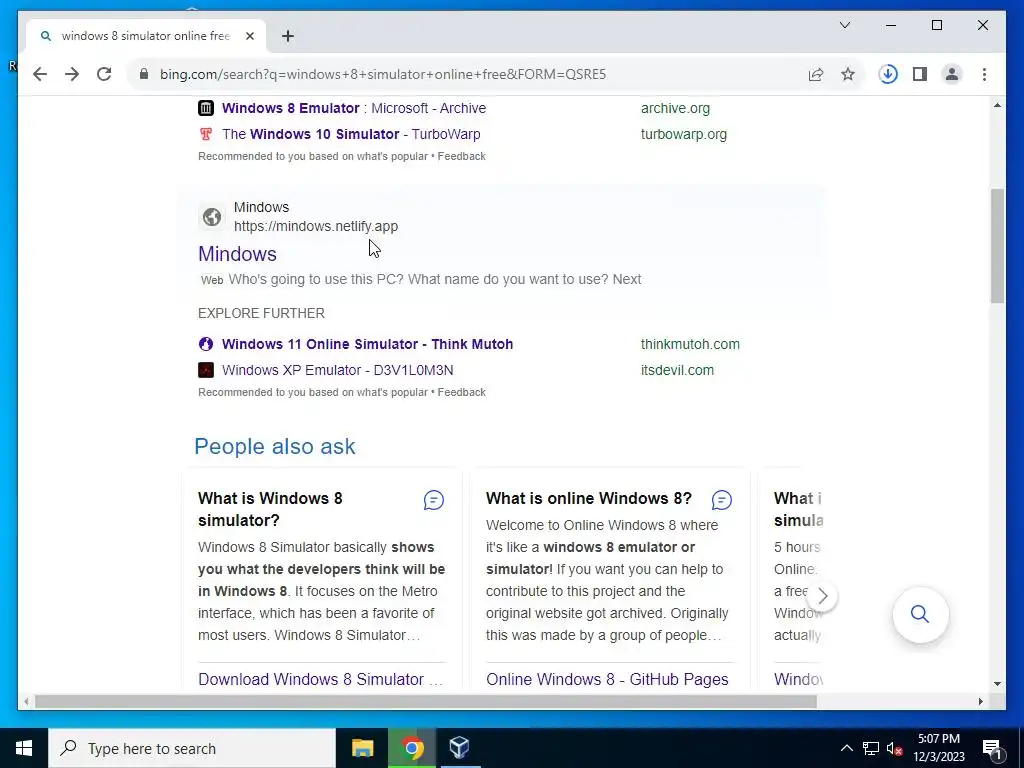This screenshot has width=1024, height=768.
Task: Open Windows 8 Emulator Microsoft Archive link
Action: pyautogui.click(x=353, y=108)
